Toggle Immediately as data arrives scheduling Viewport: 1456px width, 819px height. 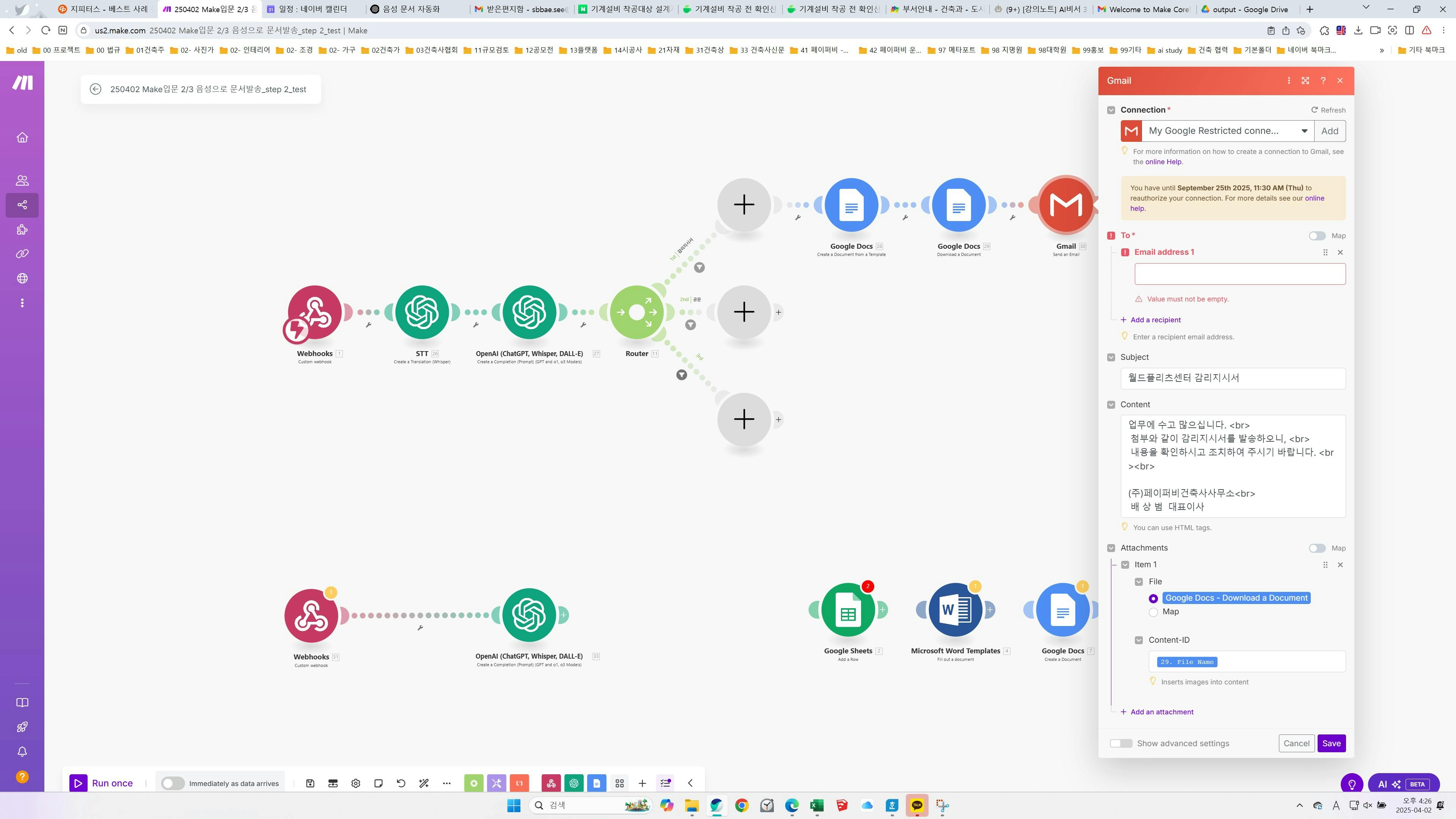click(x=173, y=783)
